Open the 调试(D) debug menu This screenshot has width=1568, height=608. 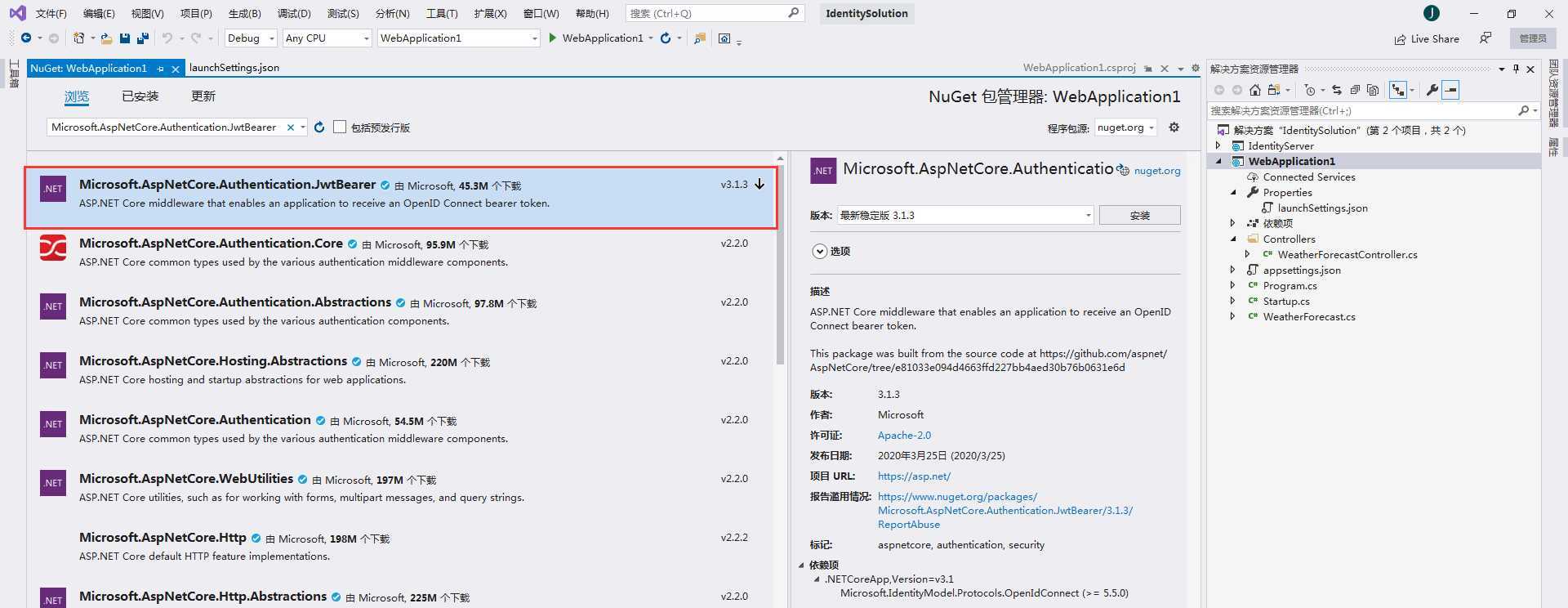pos(294,13)
